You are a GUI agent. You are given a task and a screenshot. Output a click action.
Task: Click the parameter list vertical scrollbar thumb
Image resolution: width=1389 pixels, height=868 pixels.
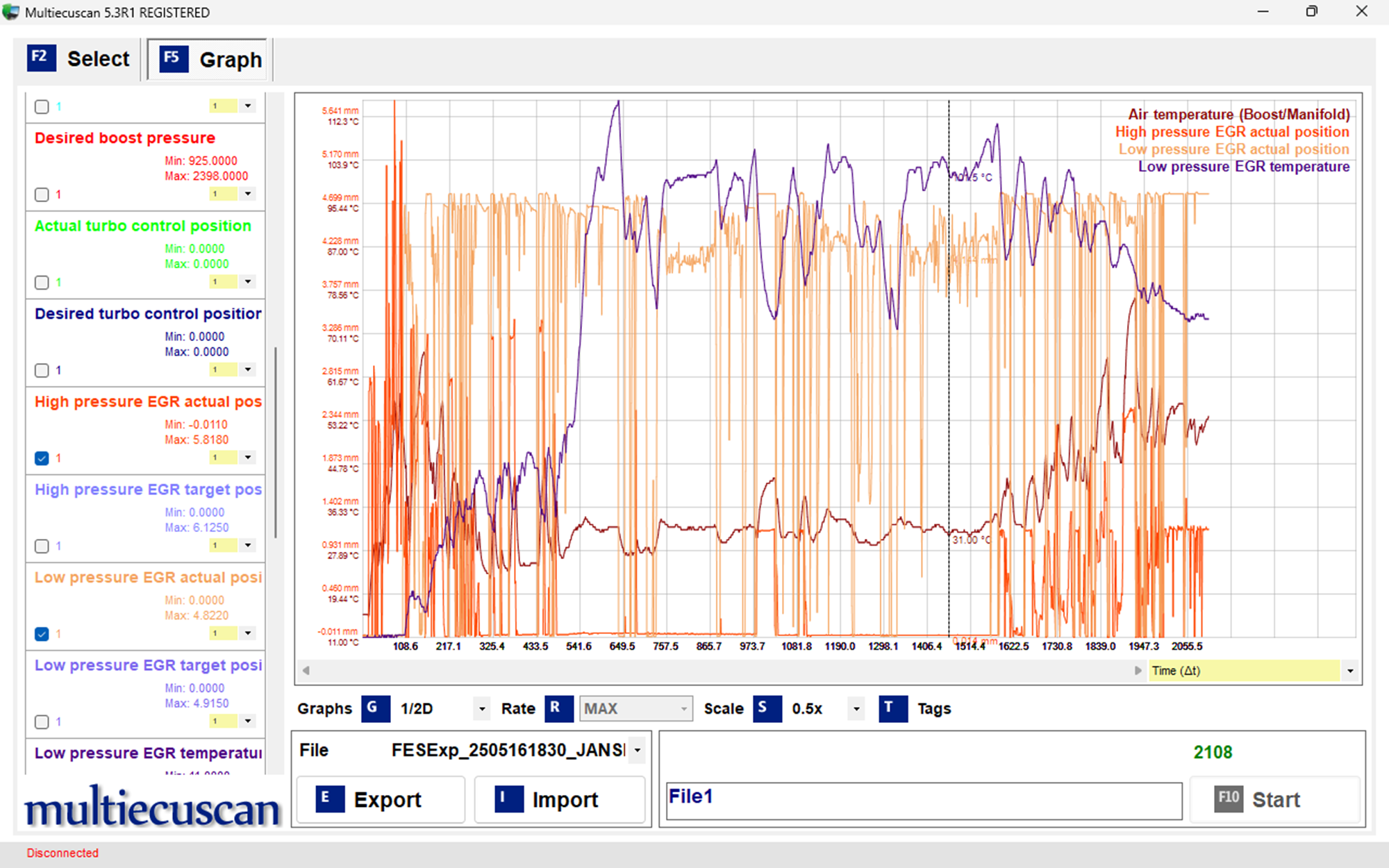tap(276, 442)
